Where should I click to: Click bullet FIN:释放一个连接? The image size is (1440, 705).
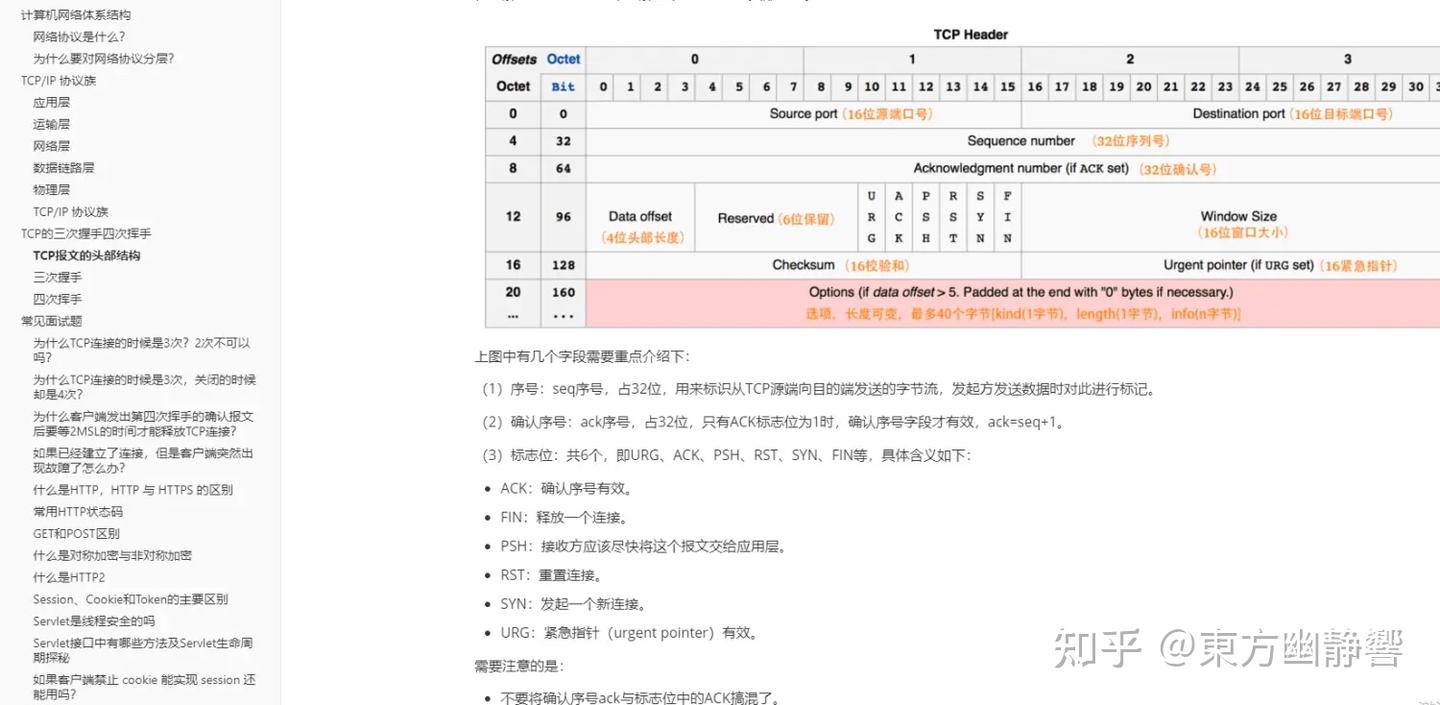tap(564, 518)
